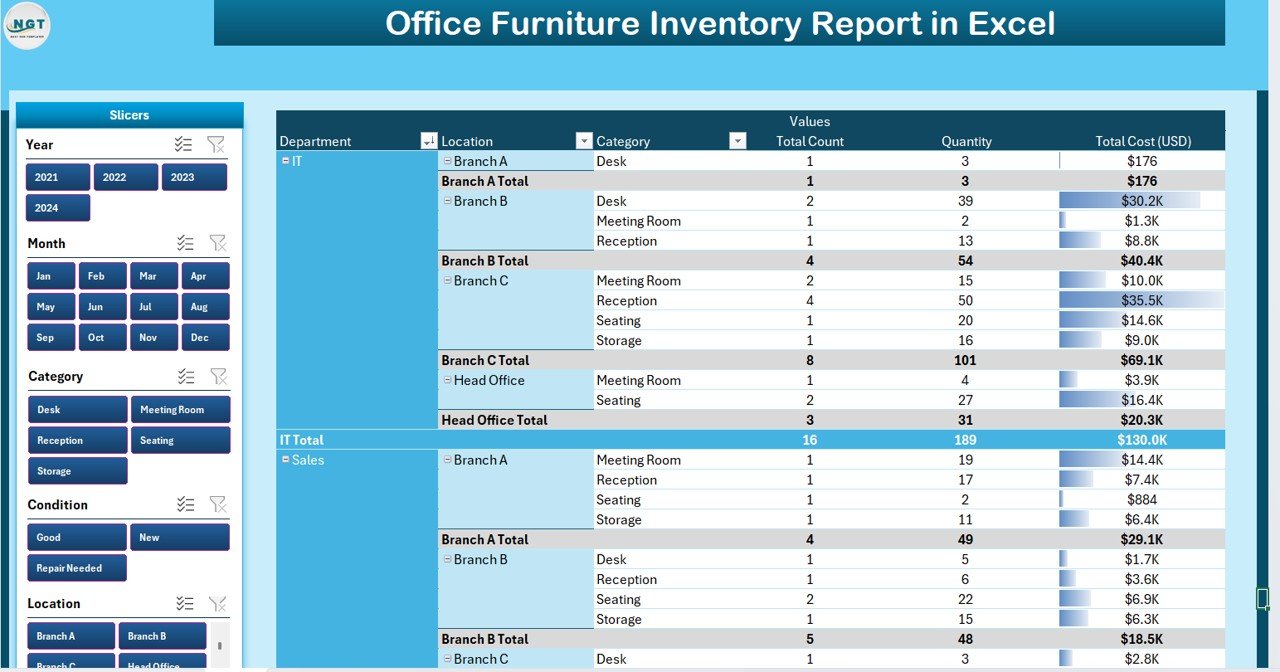Toggle multi-select on the Location slicer
This screenshot has width=1280, height=672.
tap(185, 603)
